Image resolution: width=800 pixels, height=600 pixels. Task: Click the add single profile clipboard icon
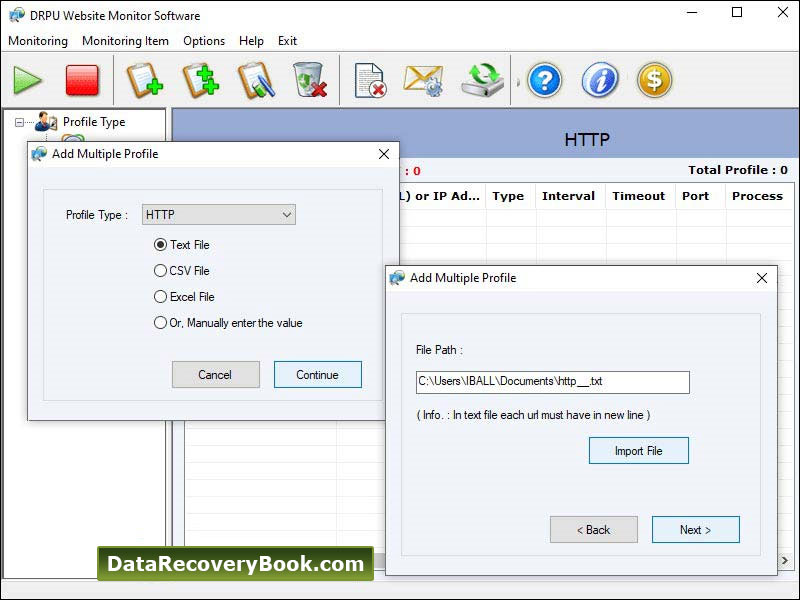pyautogui.click(x=145, y=80)
